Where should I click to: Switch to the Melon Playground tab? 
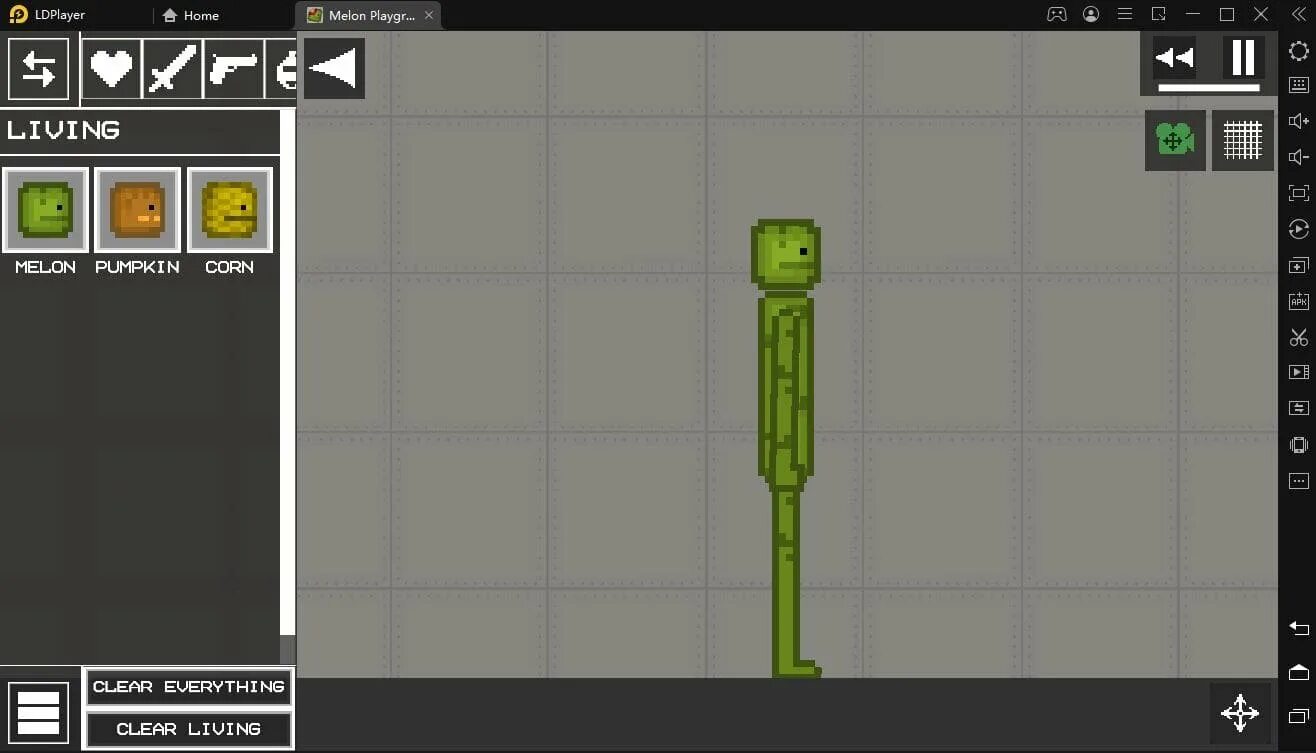point(369,15)
